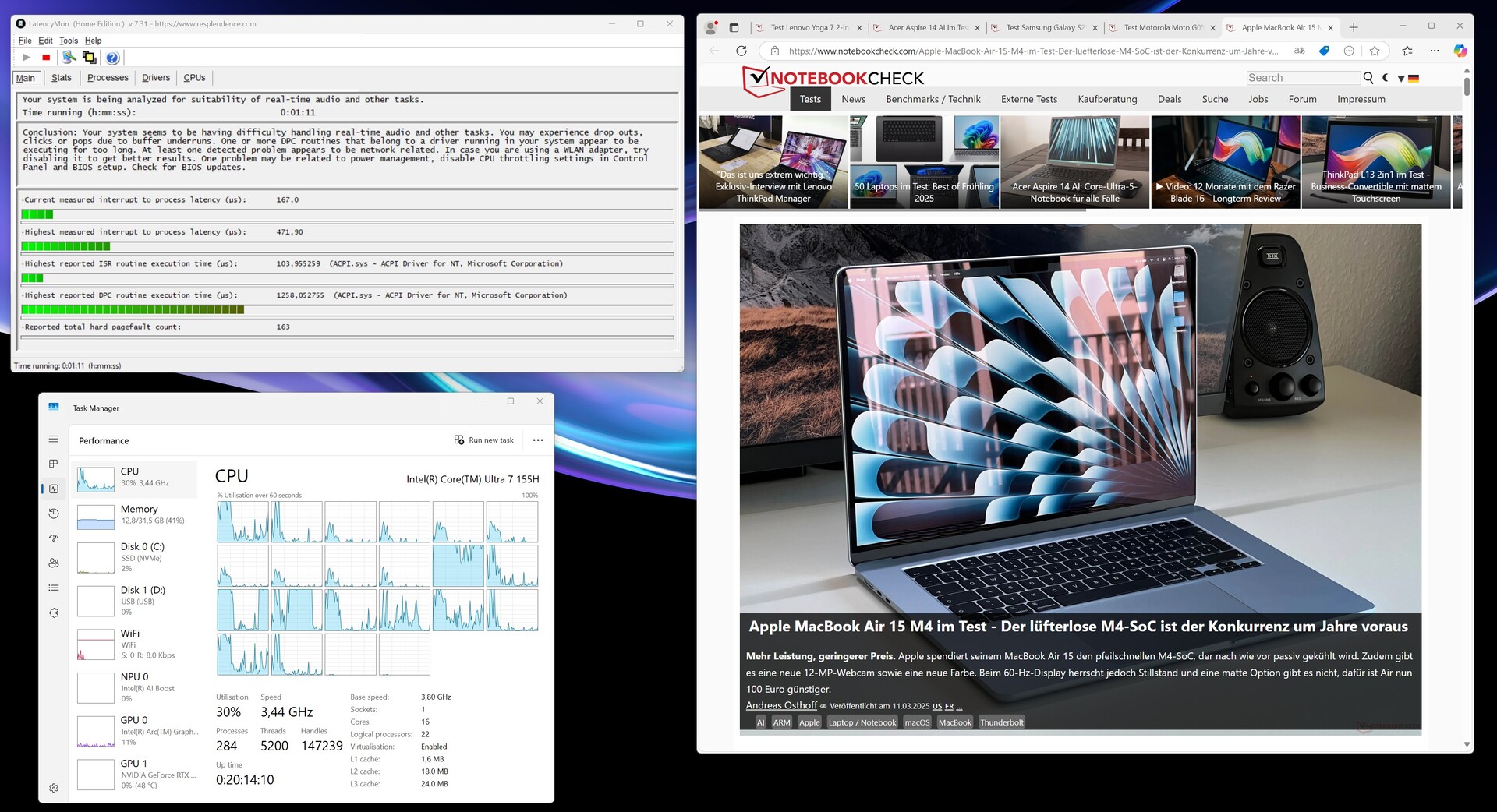Image resolution: width=1497 pixels, height=812 pixels.
Task: Open LatencyMon Tools menu
Action: tap(69, 41)
